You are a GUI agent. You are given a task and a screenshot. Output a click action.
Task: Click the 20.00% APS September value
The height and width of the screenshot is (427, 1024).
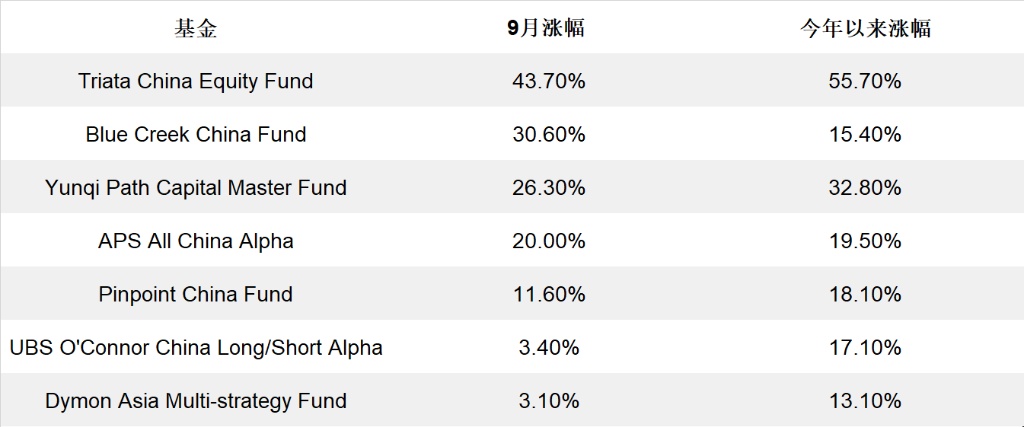tap(548, 241)
